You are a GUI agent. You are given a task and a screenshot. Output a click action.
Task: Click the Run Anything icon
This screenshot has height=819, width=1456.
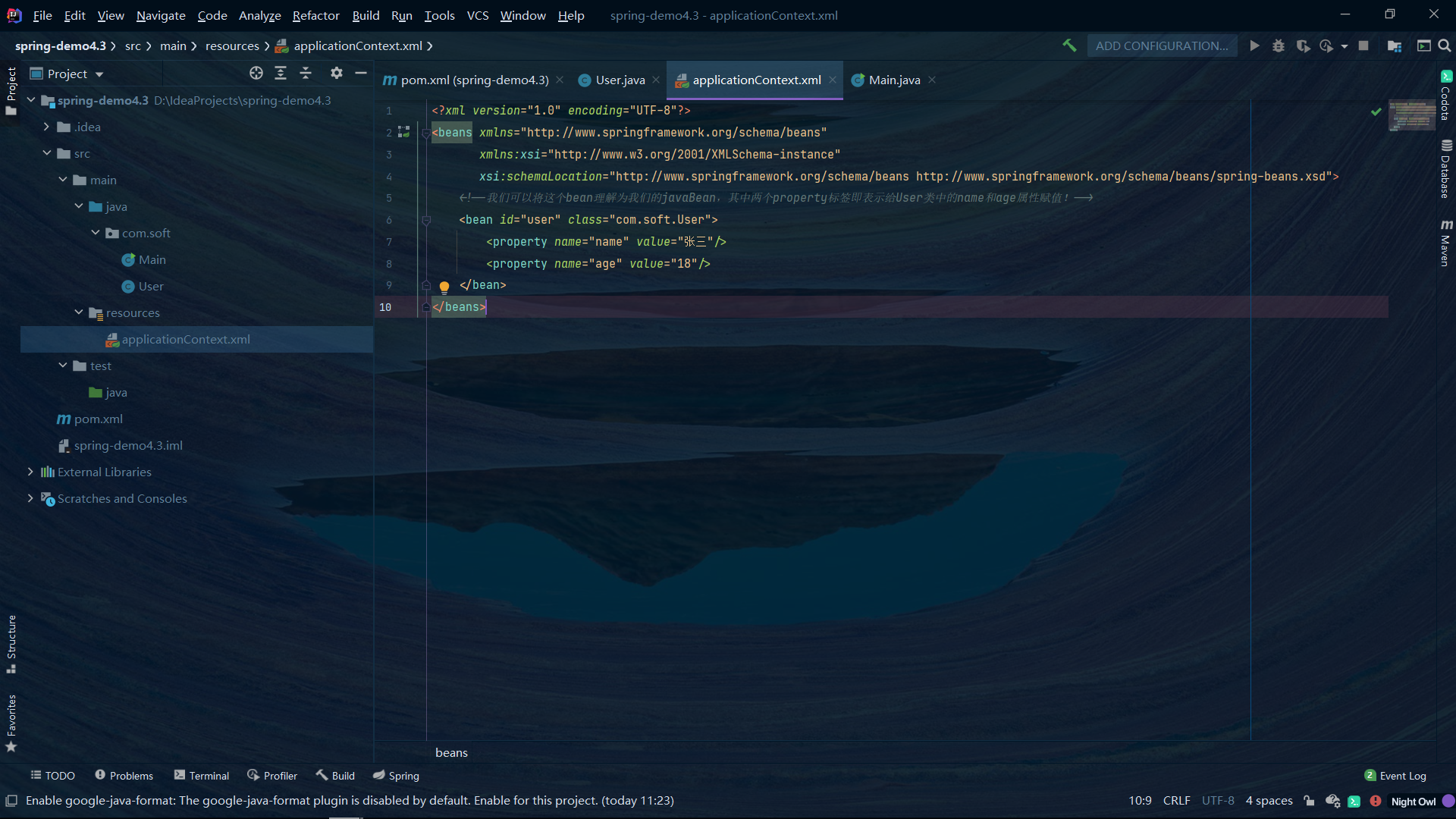click(1423, 45)
